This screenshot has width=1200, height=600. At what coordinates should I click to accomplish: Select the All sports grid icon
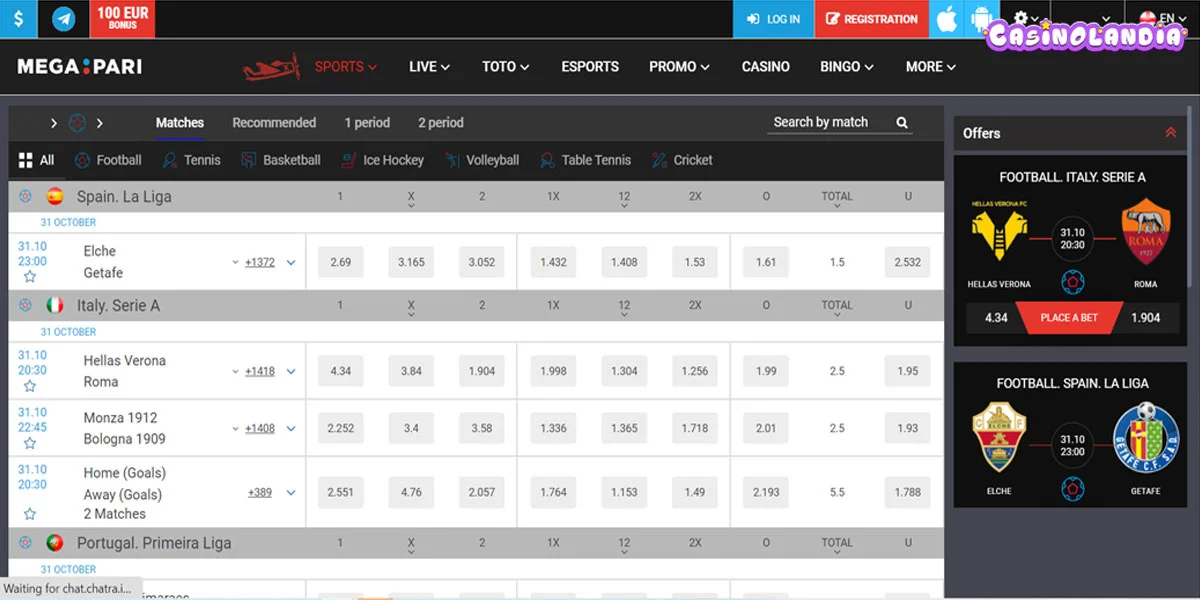26,160
